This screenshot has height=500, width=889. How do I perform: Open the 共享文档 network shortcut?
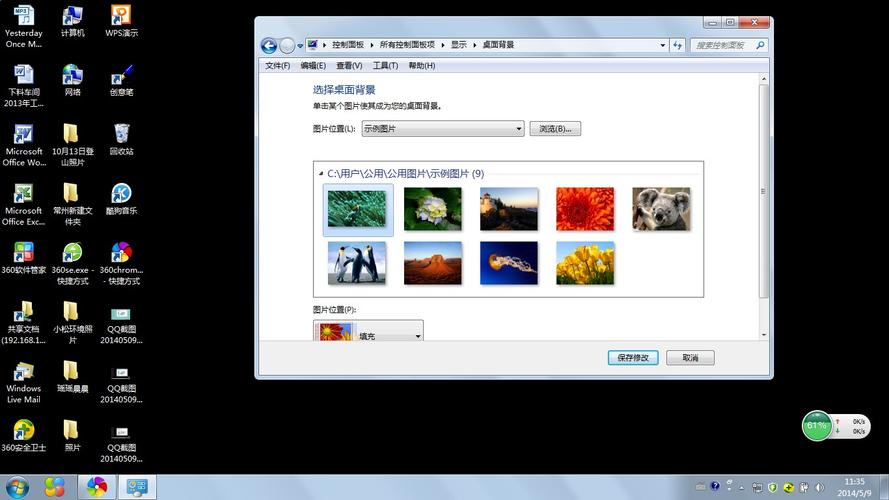24,323
